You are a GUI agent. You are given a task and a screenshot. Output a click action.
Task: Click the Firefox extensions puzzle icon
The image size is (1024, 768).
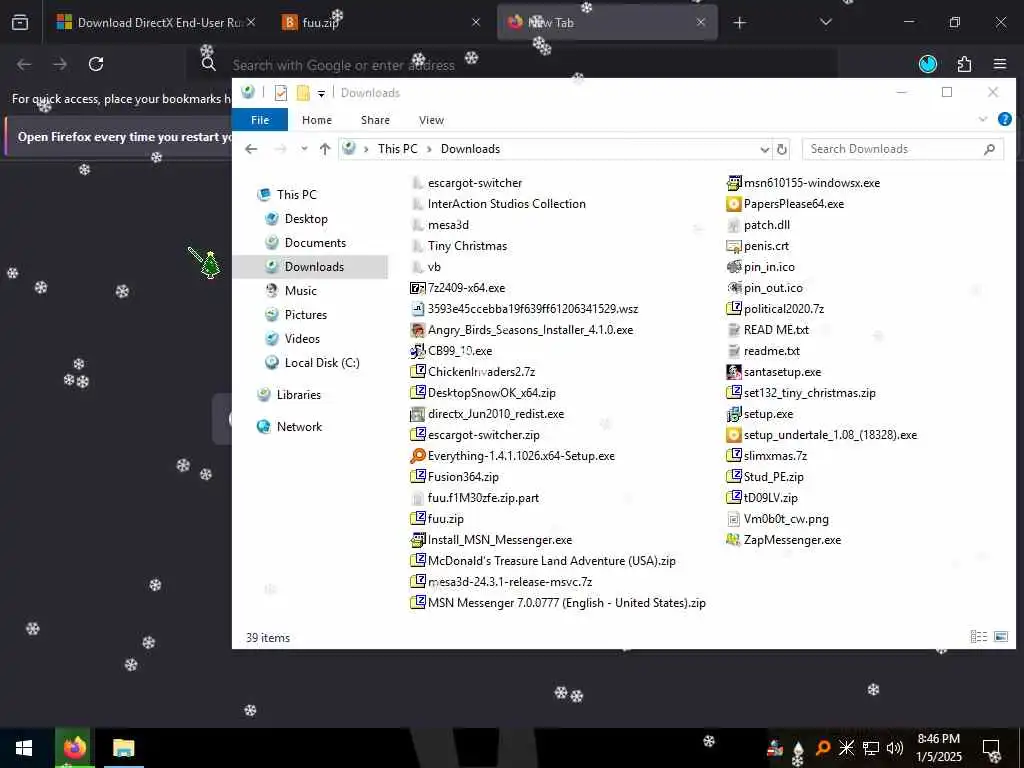[965, 64]
